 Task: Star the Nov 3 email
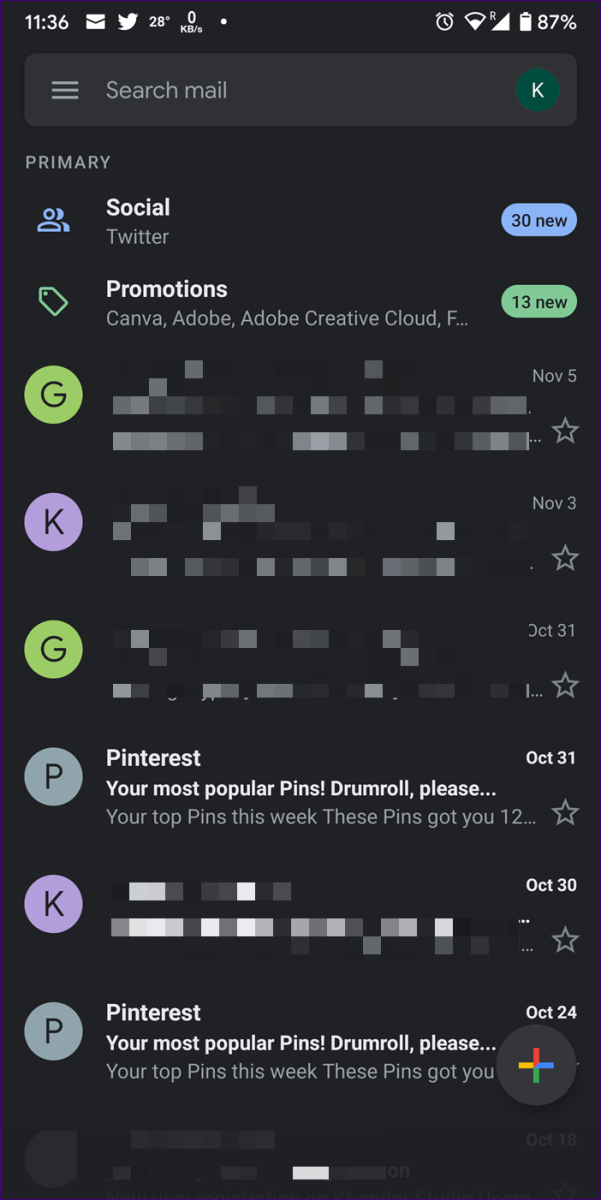pos(566,558)
